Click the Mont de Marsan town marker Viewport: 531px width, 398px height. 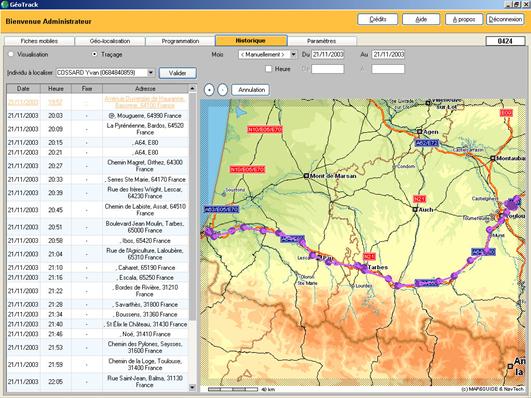pyautogui.click(x=306, y=176)
